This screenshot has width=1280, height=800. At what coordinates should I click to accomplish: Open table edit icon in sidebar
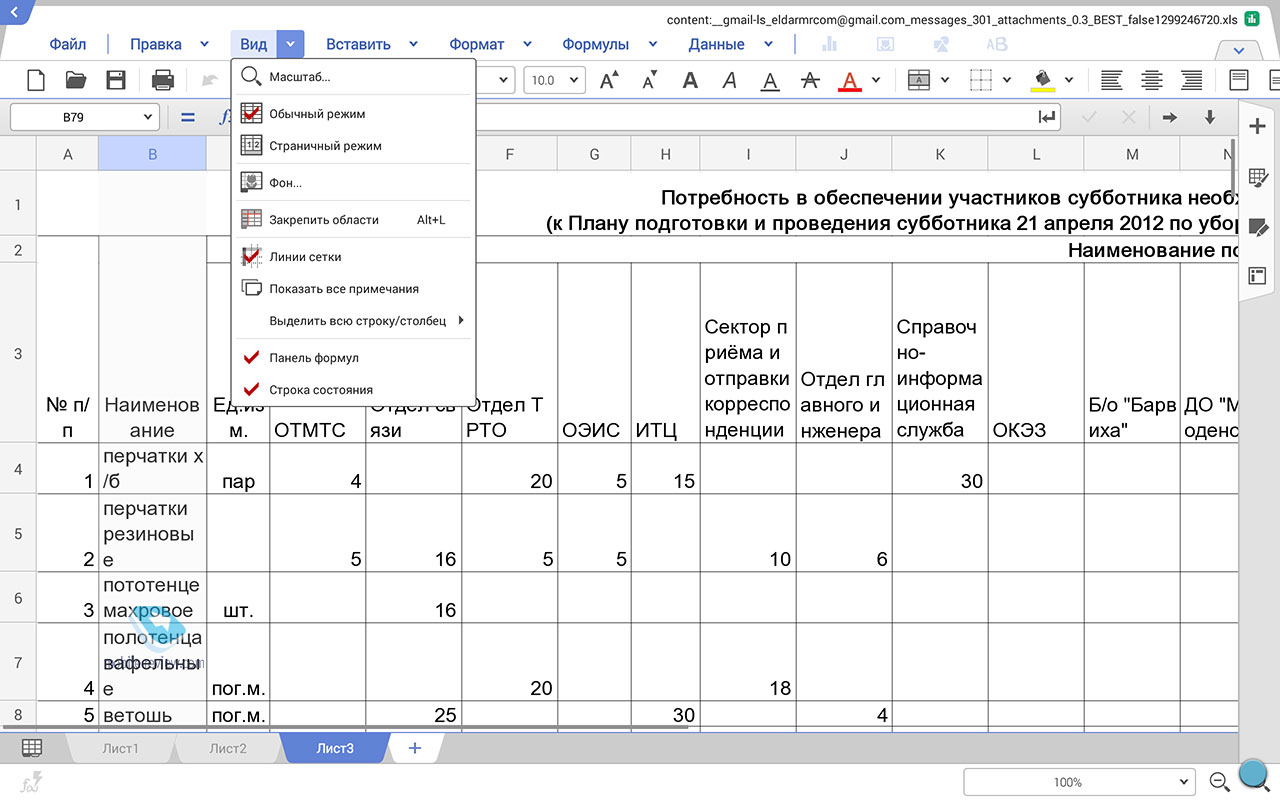pos(1258,177)
